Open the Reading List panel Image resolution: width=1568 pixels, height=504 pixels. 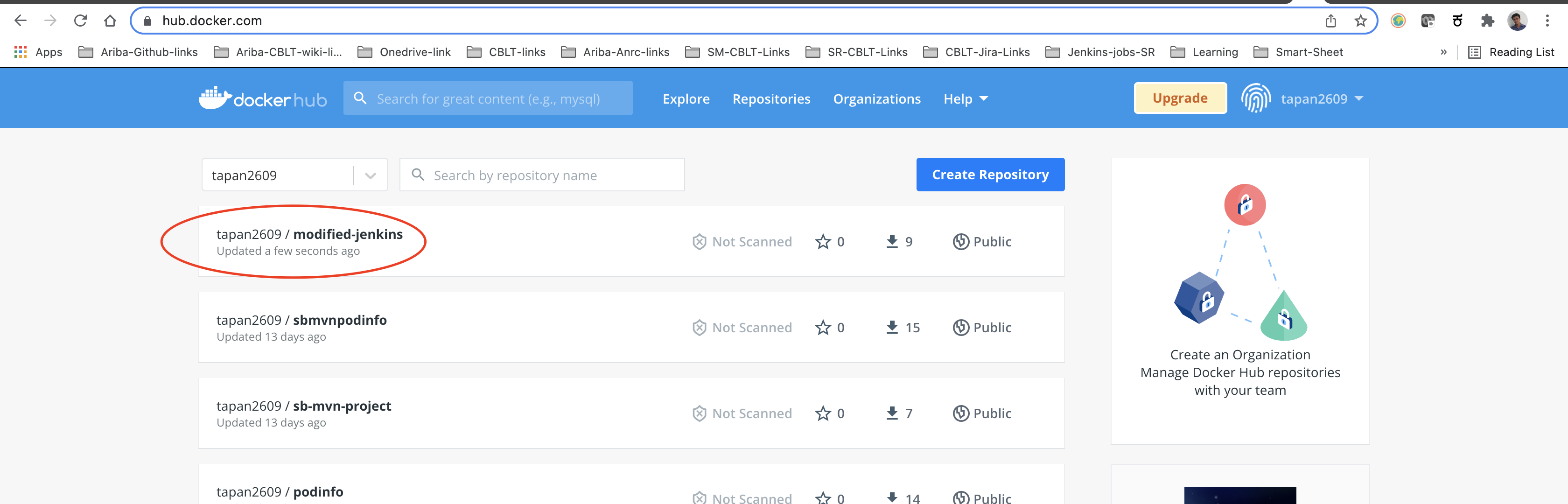point(1511,52)
